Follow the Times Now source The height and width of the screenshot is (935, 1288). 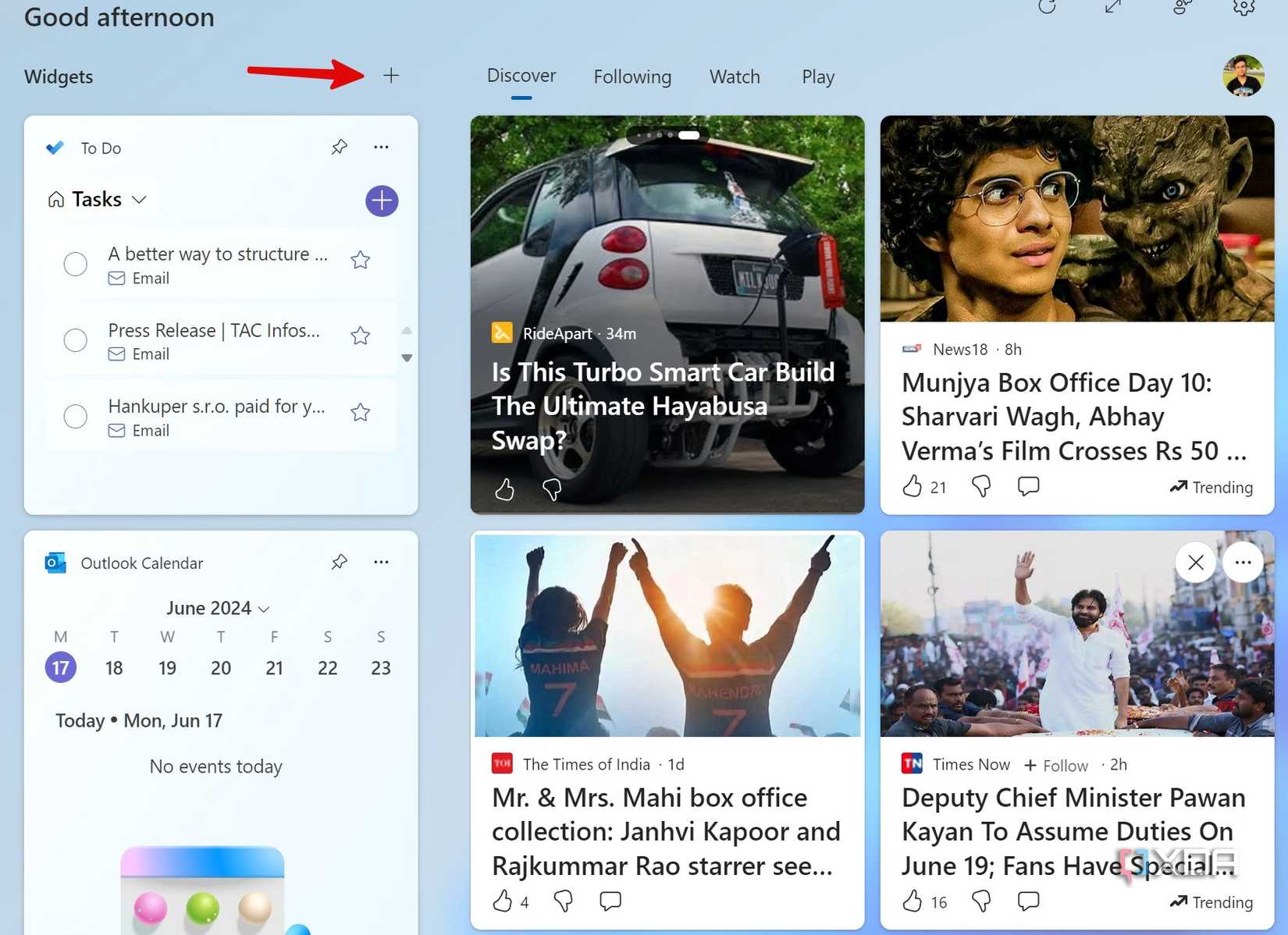click(x=1056, y=766)
